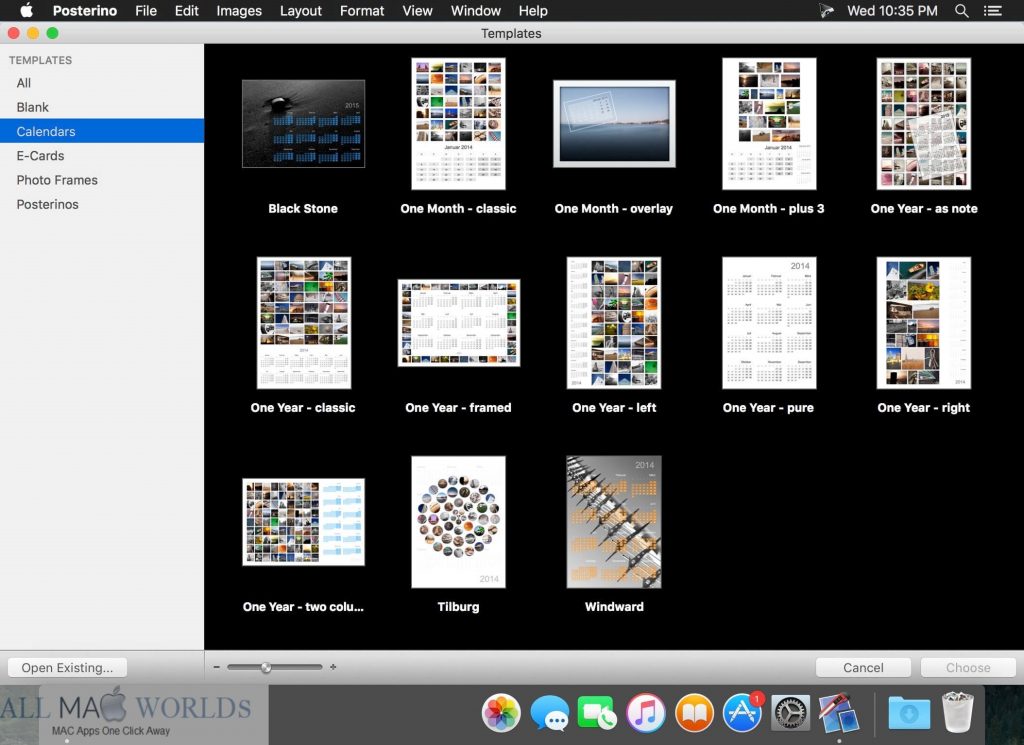Click the bird status icon in menu bar
The image size is (1024, 745).
pos(826,10)
